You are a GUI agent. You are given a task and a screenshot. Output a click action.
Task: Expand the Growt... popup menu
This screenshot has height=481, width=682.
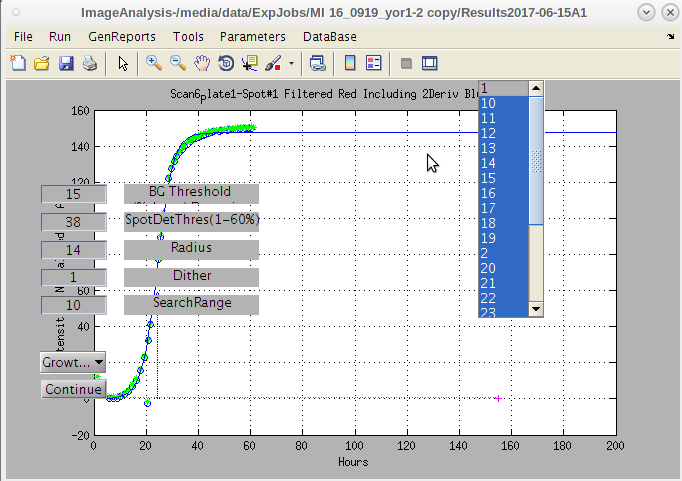(x=73, y=362)
